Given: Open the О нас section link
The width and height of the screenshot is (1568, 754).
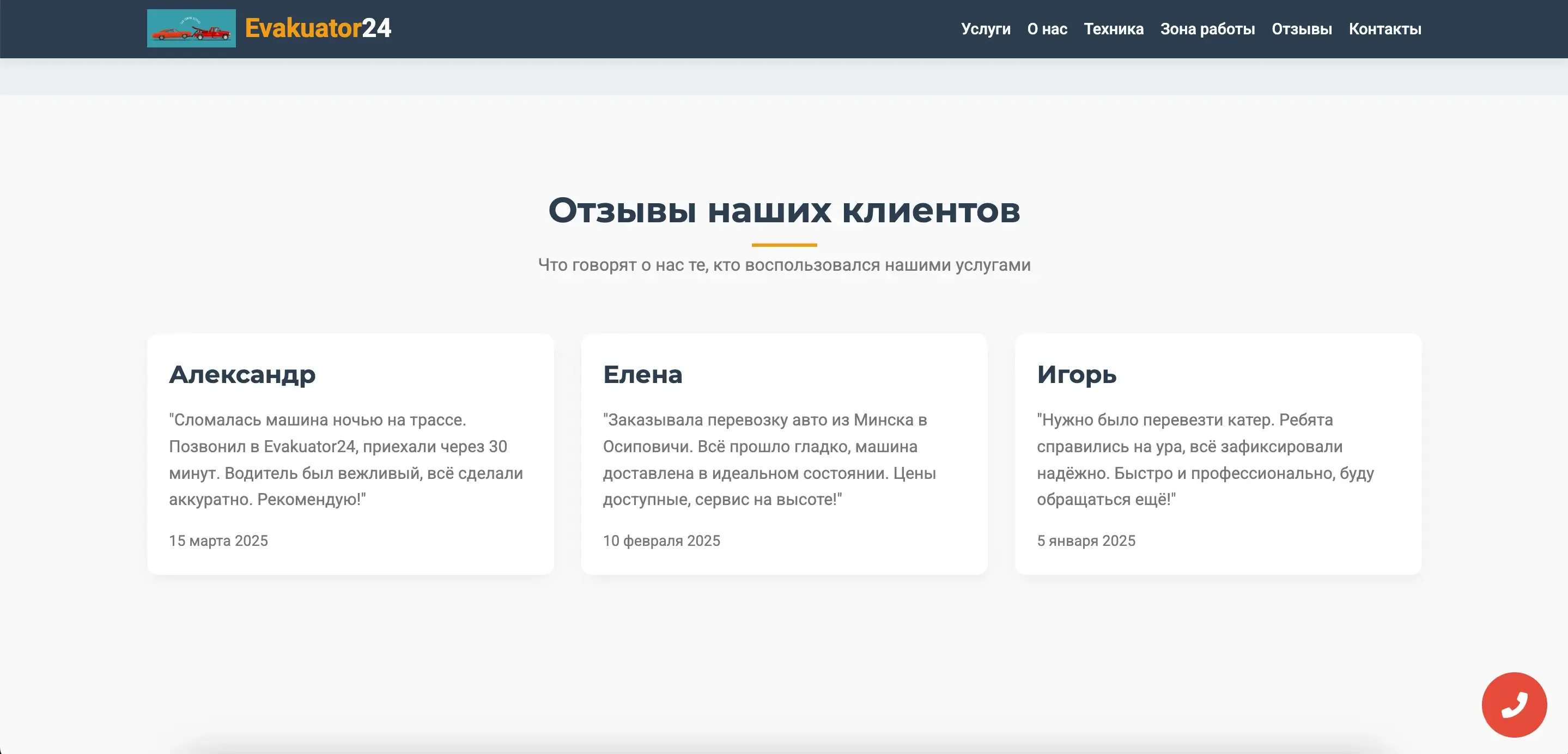Looking at the screenshot, I should [x=1047, y=29].
